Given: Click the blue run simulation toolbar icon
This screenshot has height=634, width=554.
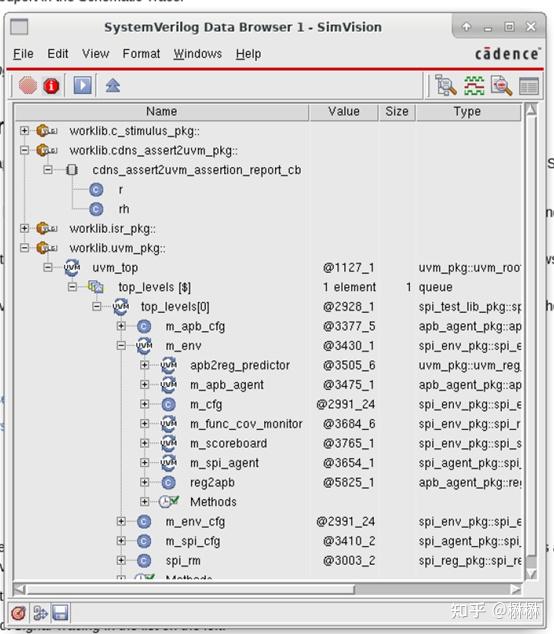Looking at the screenshot, I should point(82,85).
